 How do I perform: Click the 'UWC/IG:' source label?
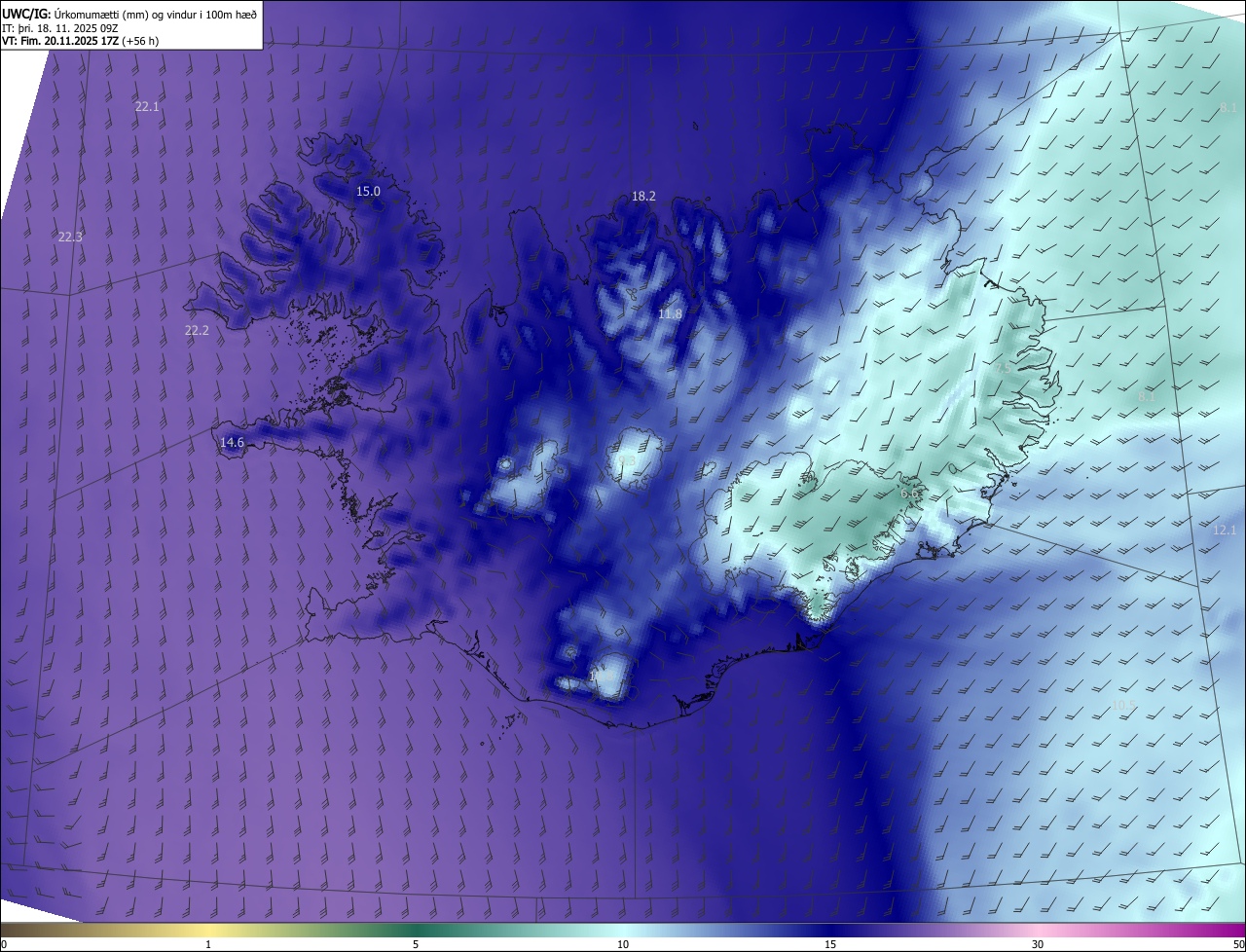click(x=26, y=13)
